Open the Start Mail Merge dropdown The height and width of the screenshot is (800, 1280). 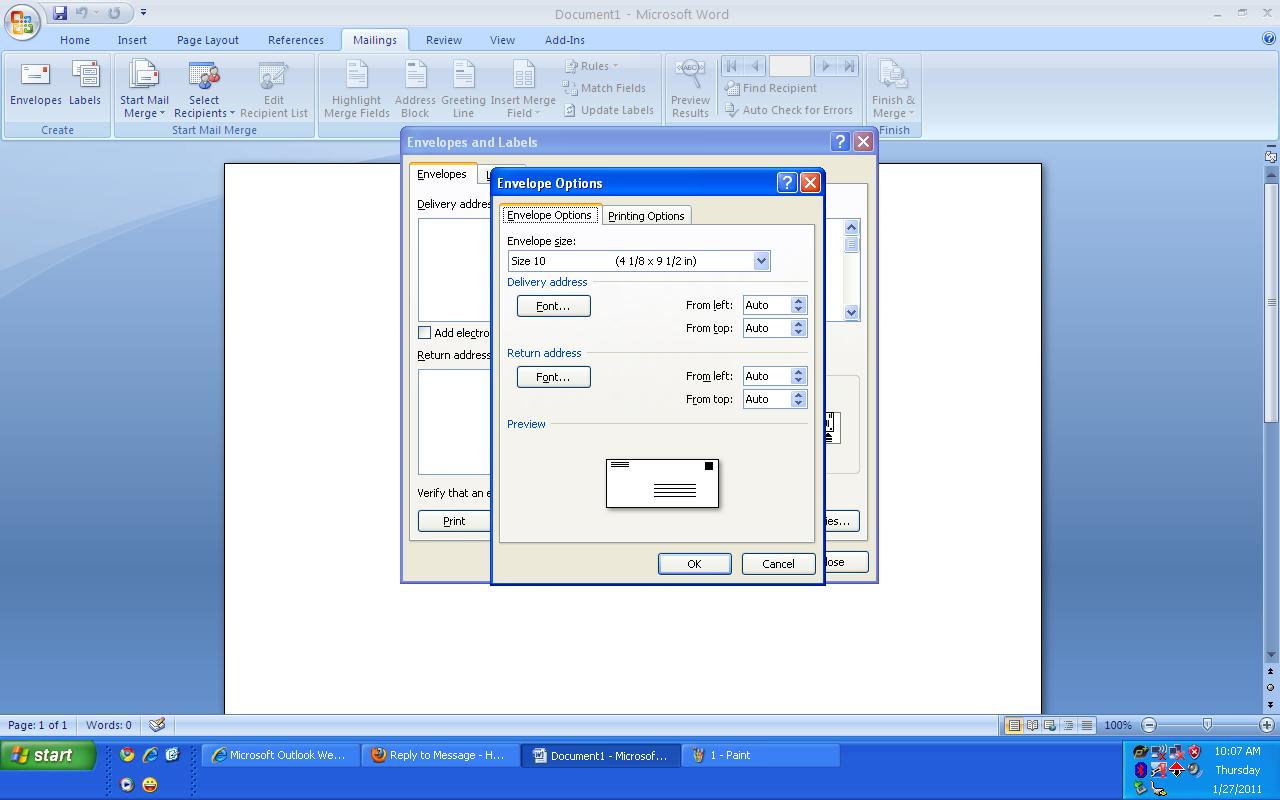tap(144, 90)
